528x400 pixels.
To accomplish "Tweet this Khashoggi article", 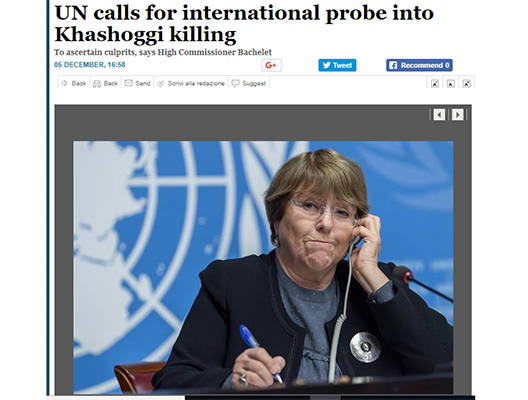I will click(x=337, y=65).
